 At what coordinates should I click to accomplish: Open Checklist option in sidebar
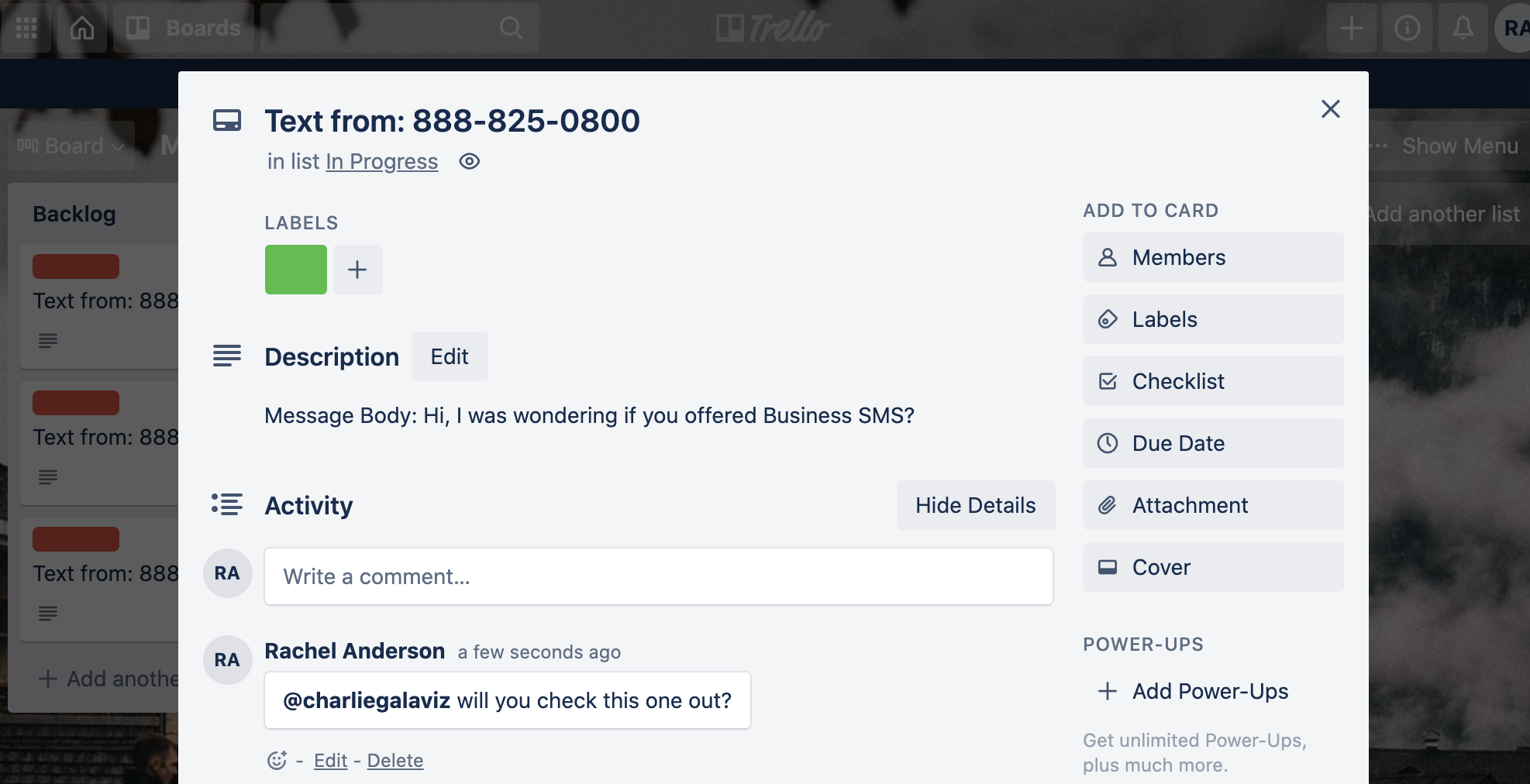click(1213, 381)
